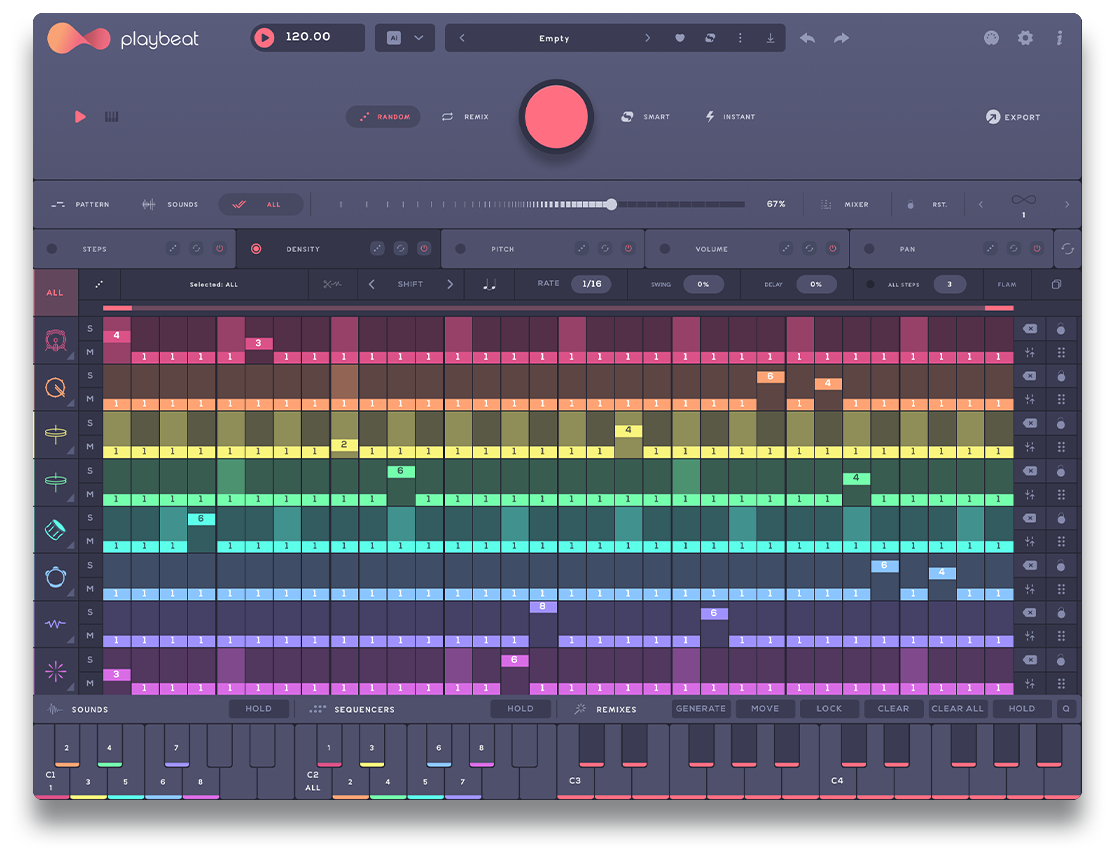This screenshot has height=850, width=1114.
Task: Switch to the PITCH tab
Action: 501,248
